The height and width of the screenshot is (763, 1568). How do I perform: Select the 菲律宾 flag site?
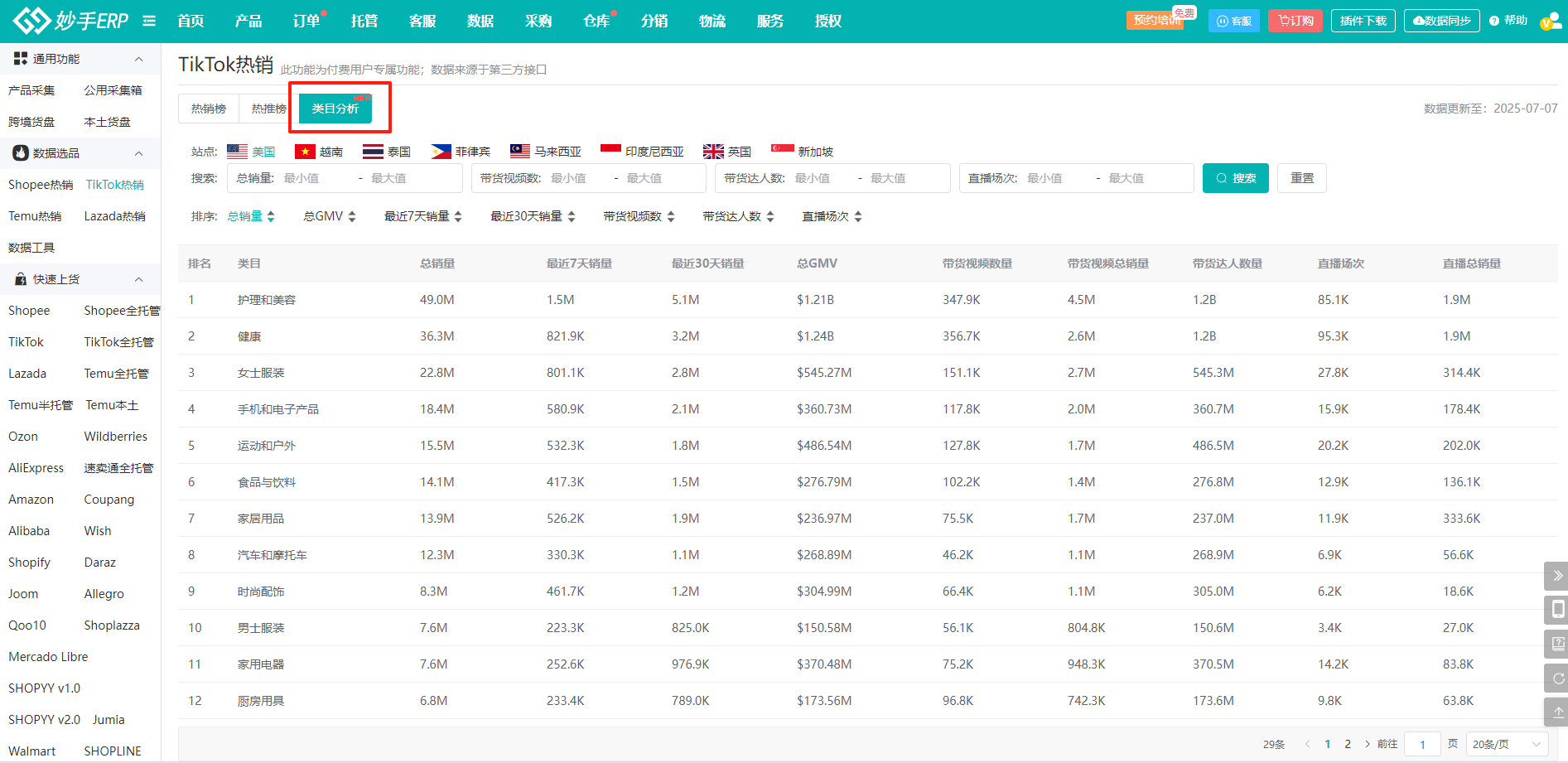click(x=461, y=152)
